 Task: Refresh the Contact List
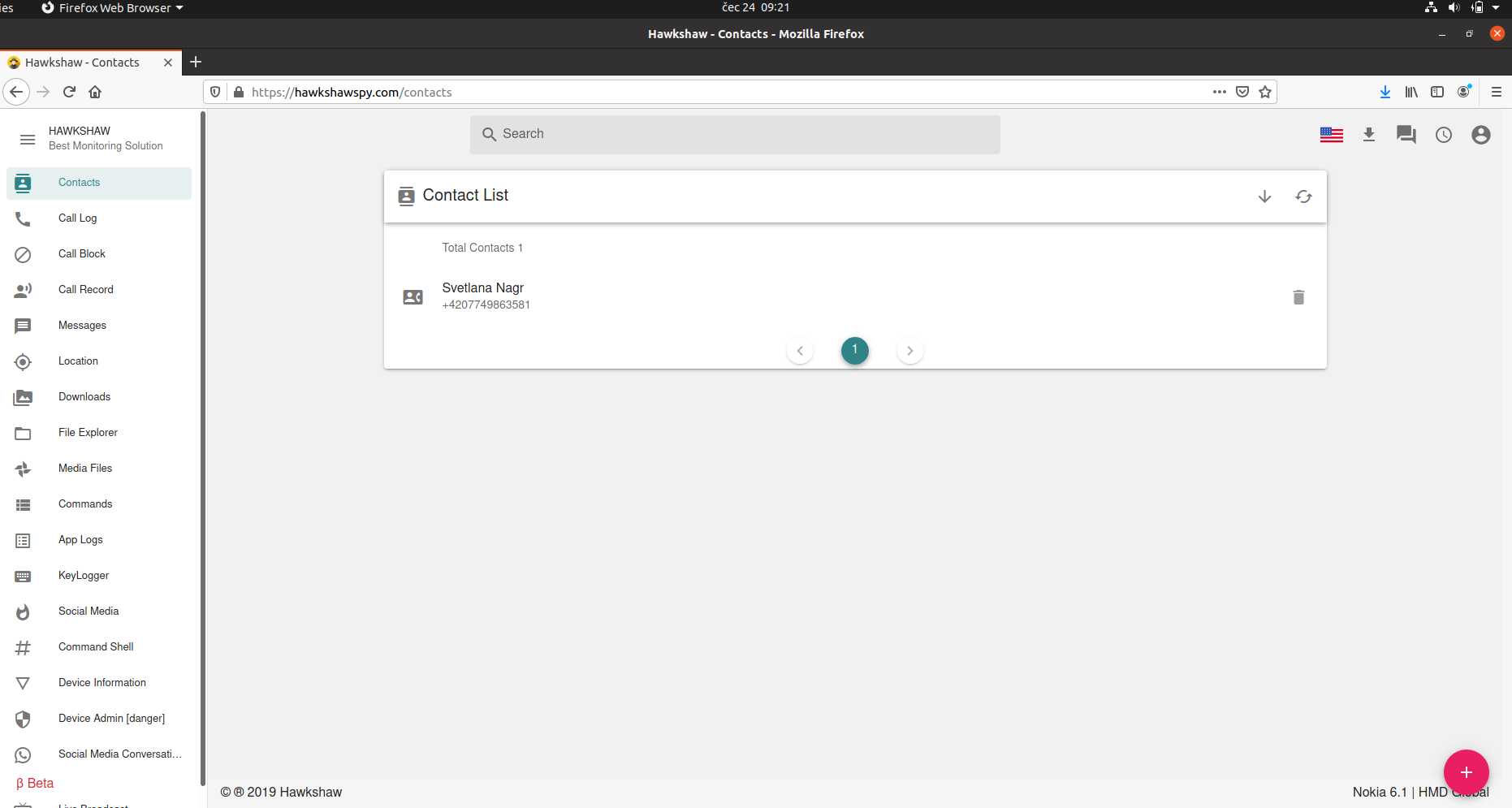(x=1303, y=197)
